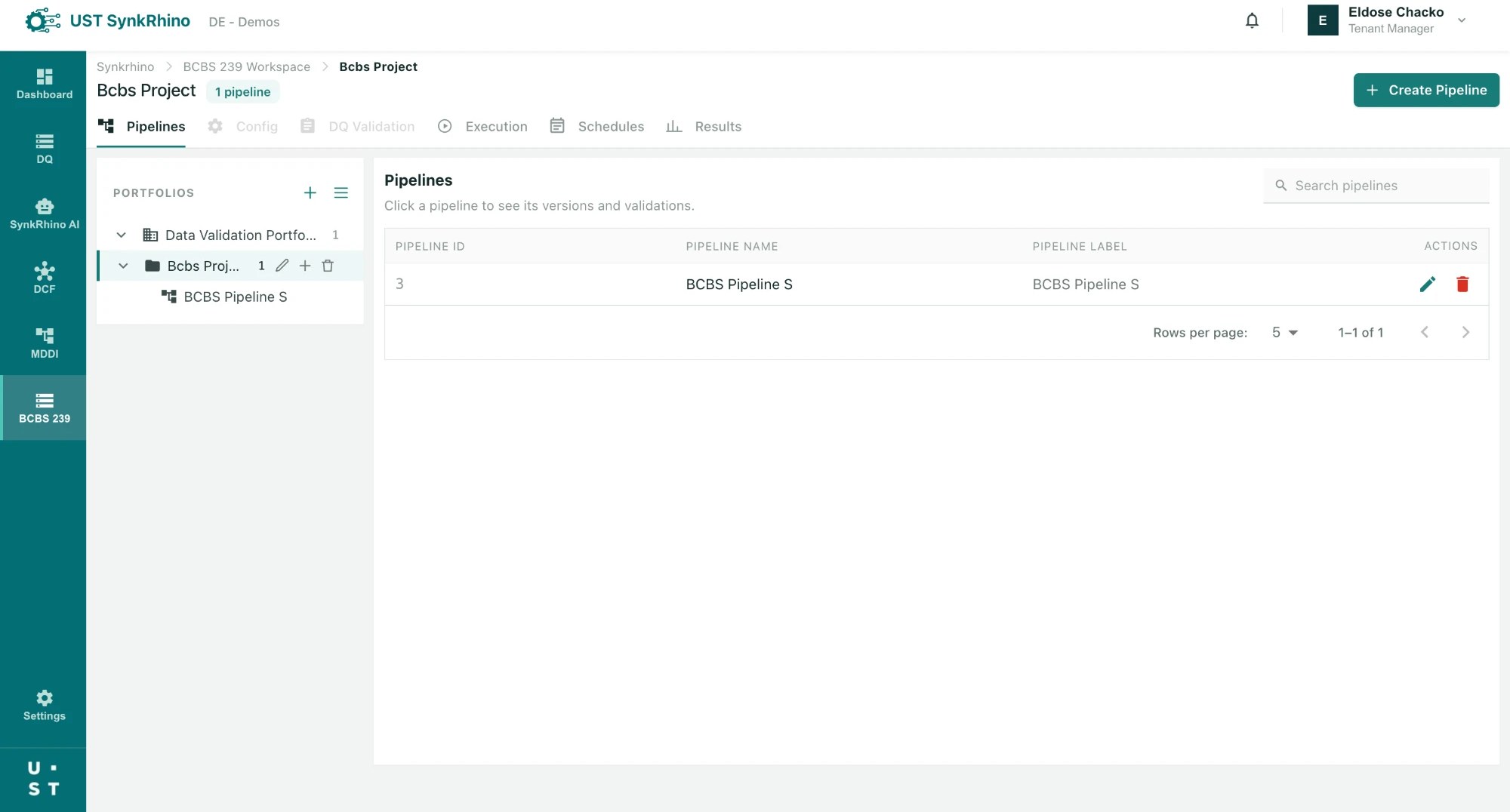The height and width of the screenshot is (812, 1510).
Task: Select Data Validation Portfolio tree item
Action: [x=230, y=235]
